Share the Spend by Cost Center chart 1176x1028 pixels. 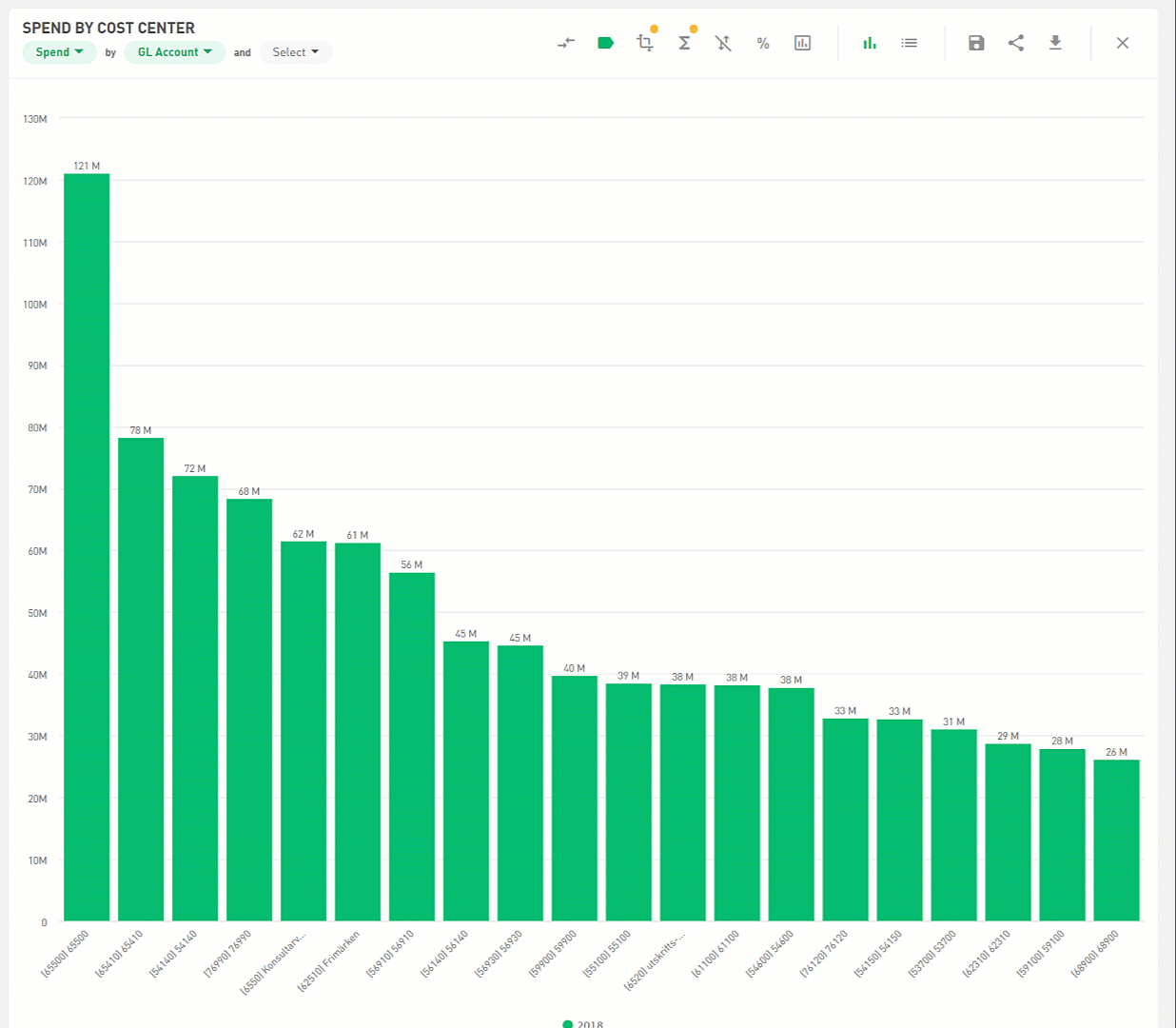[x=1016, y=43]
